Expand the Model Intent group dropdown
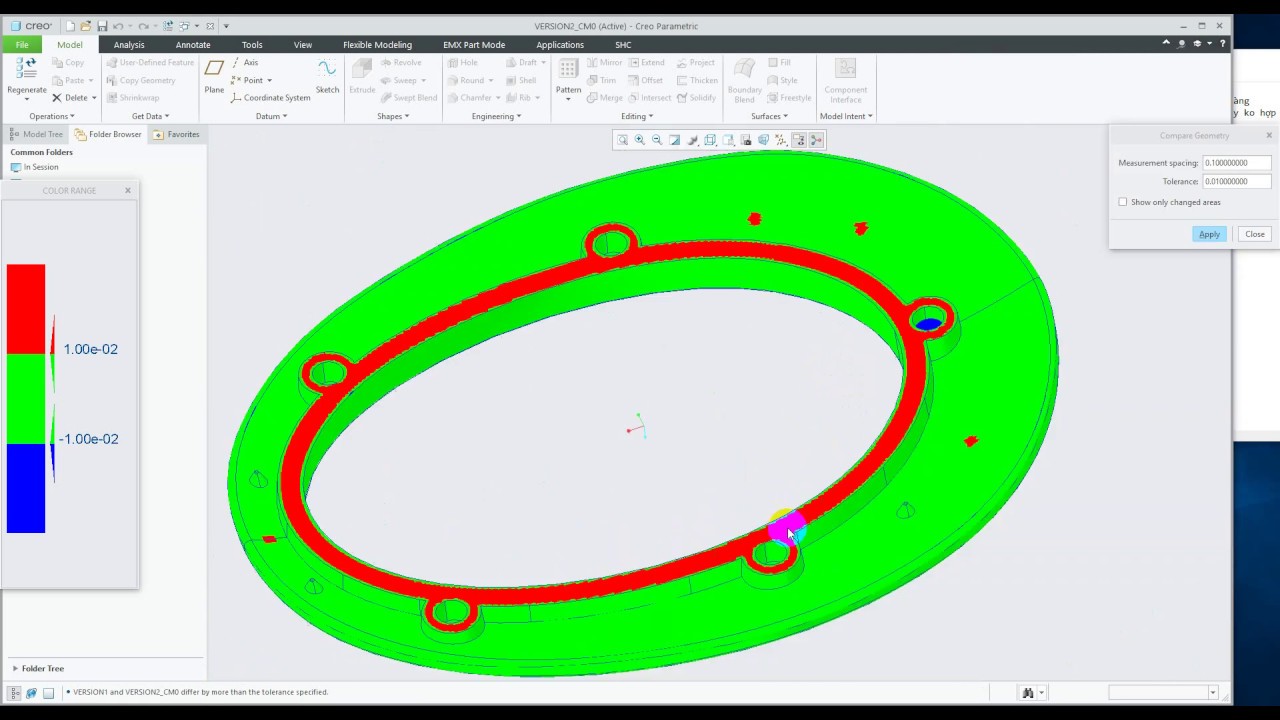The image size is (1280, 720). pyautogui.click(x=846, y=116)
